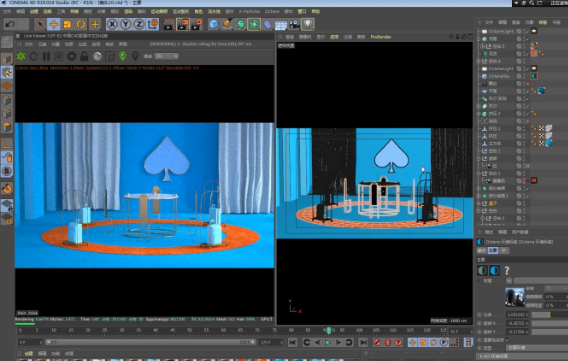Expand the null object above second OctaneLight

(x=479, y=61)
